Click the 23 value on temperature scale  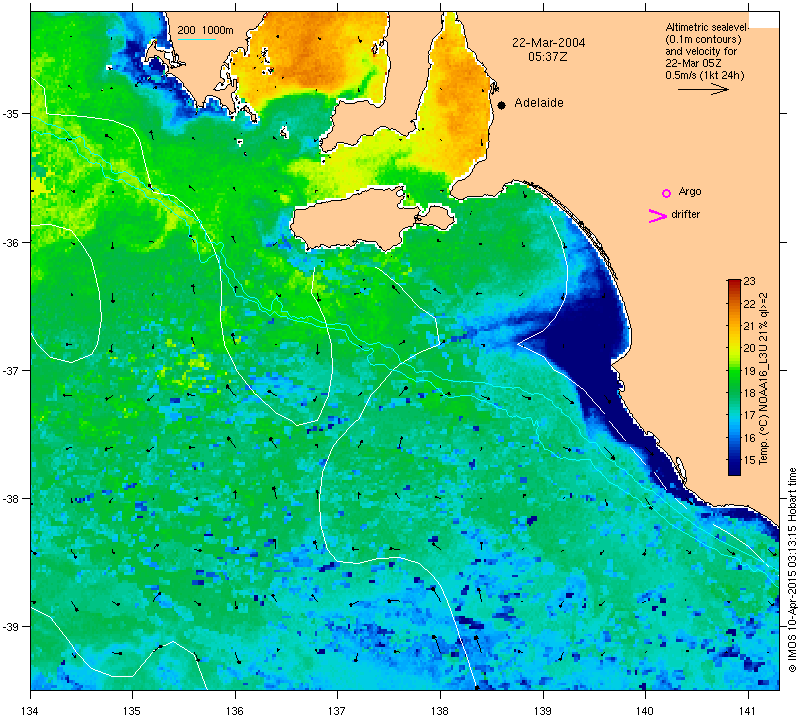click(x=749, y=281)
